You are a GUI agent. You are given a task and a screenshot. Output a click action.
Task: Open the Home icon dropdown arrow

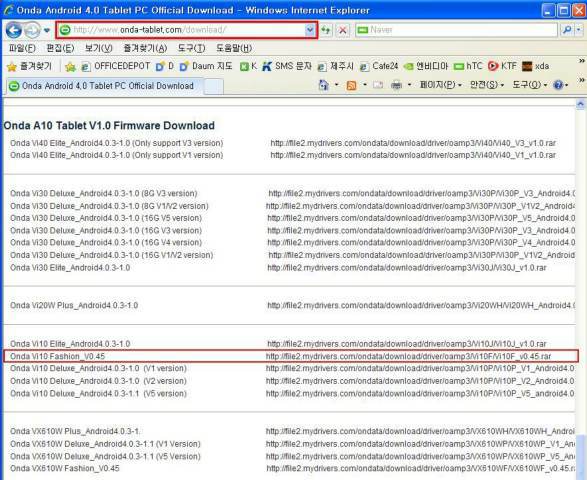pyautogui.click(x=336, y=85)
